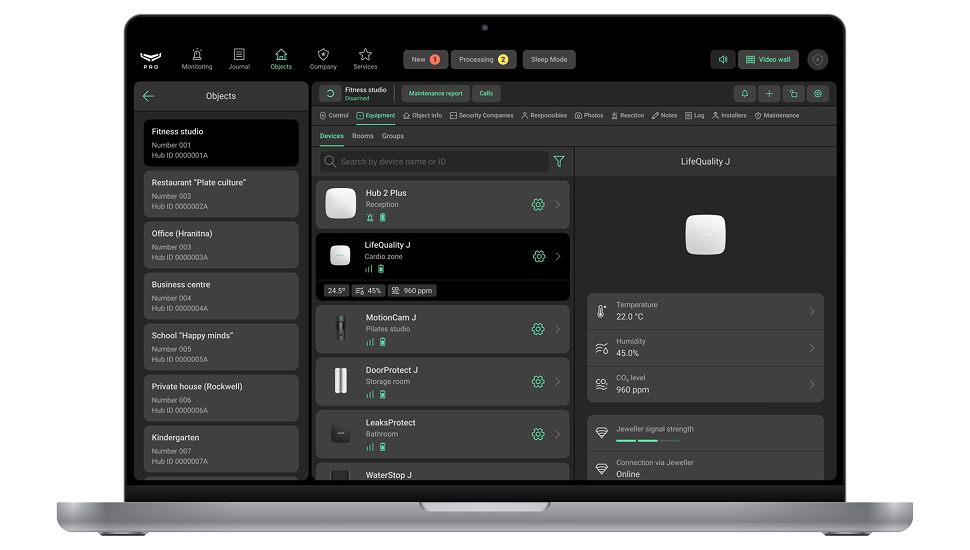Click the refresh icon beside Fitness studio
Viewport: 970px width, 550px height.
tap(330, 93)
